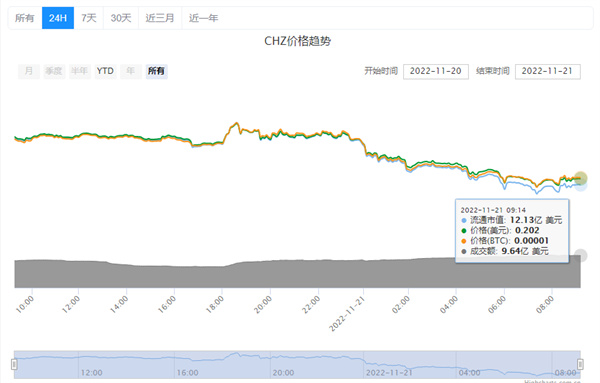This screenshot has width=600, height=383.
Task: Click the CHZ价格趋势 chart title
Action: (x=297, y=41)
